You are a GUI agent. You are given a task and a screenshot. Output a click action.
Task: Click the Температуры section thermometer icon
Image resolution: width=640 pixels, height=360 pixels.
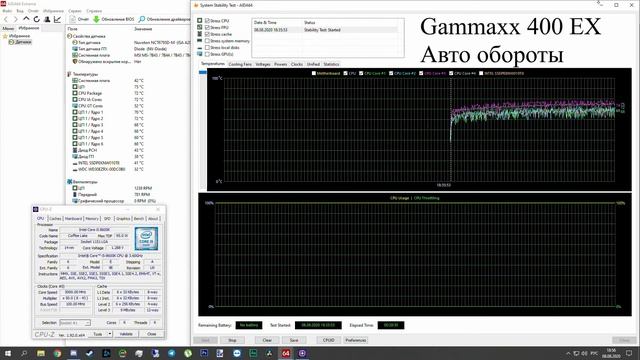coord(69,74)
